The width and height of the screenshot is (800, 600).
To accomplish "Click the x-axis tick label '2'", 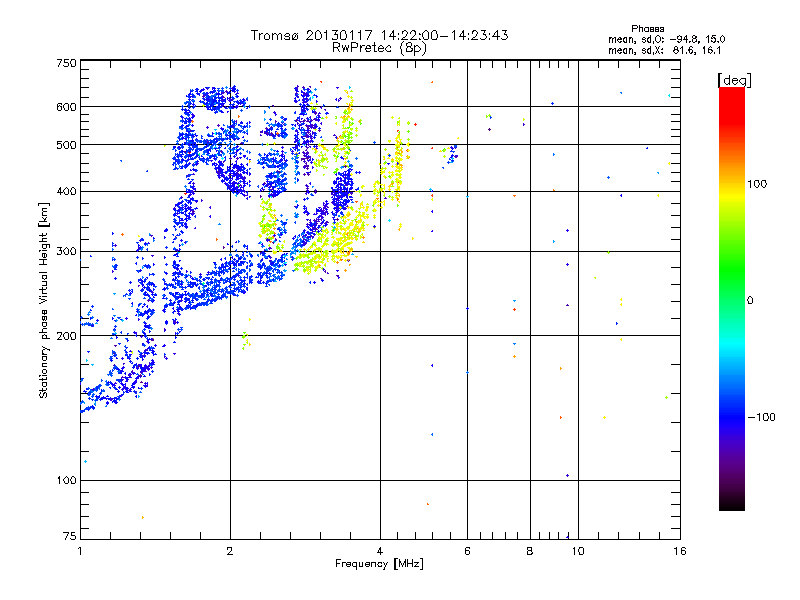I will point(230,551).
